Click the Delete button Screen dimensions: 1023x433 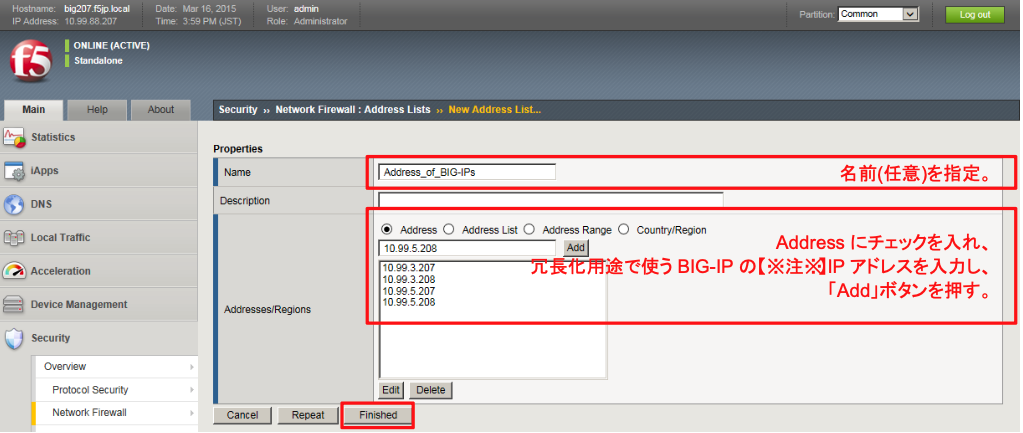[x=431, y=390]
